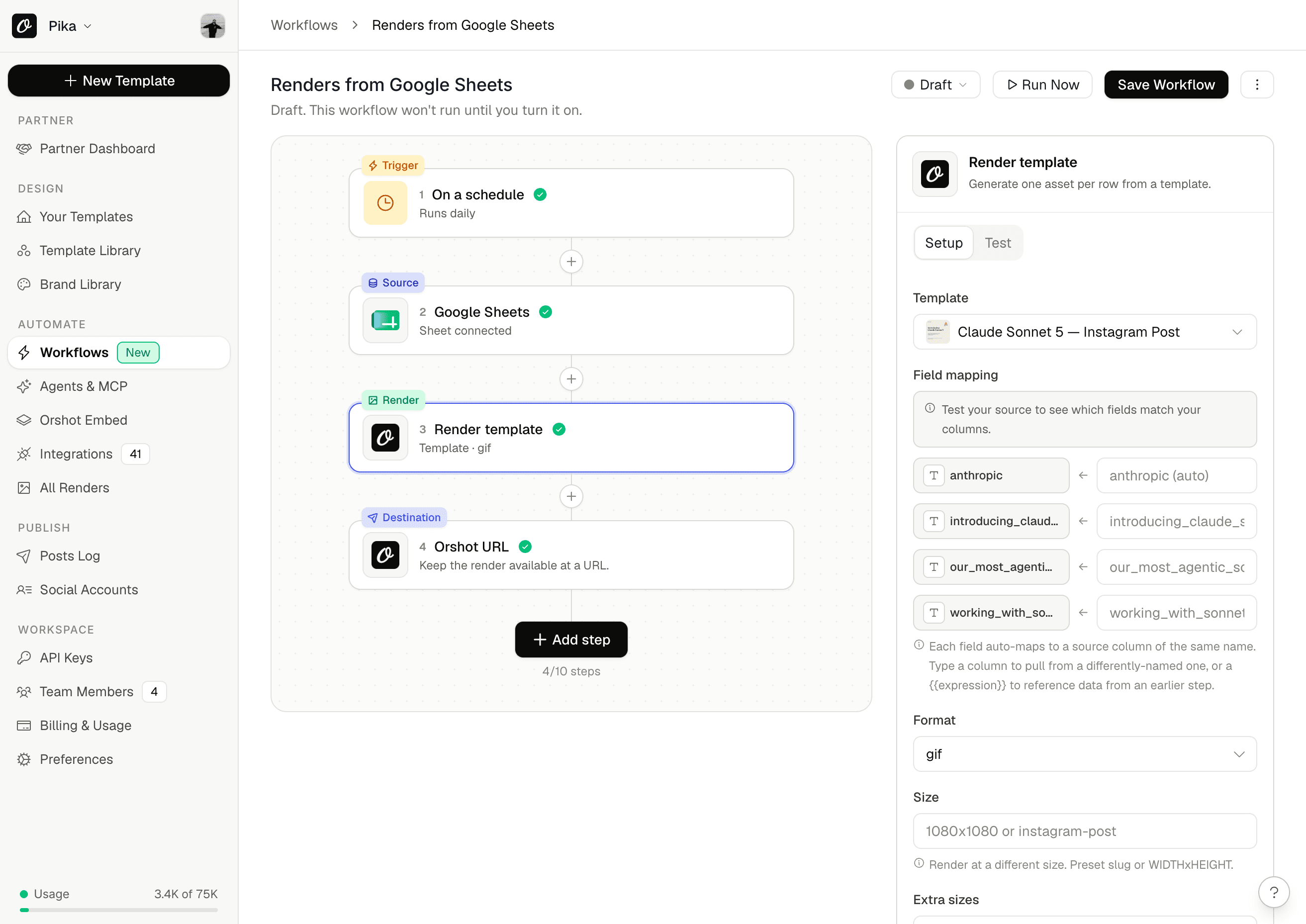This screenshot has width=1306, height=924.
Task: Open Agents & MCP
Action: coord(118,386)
